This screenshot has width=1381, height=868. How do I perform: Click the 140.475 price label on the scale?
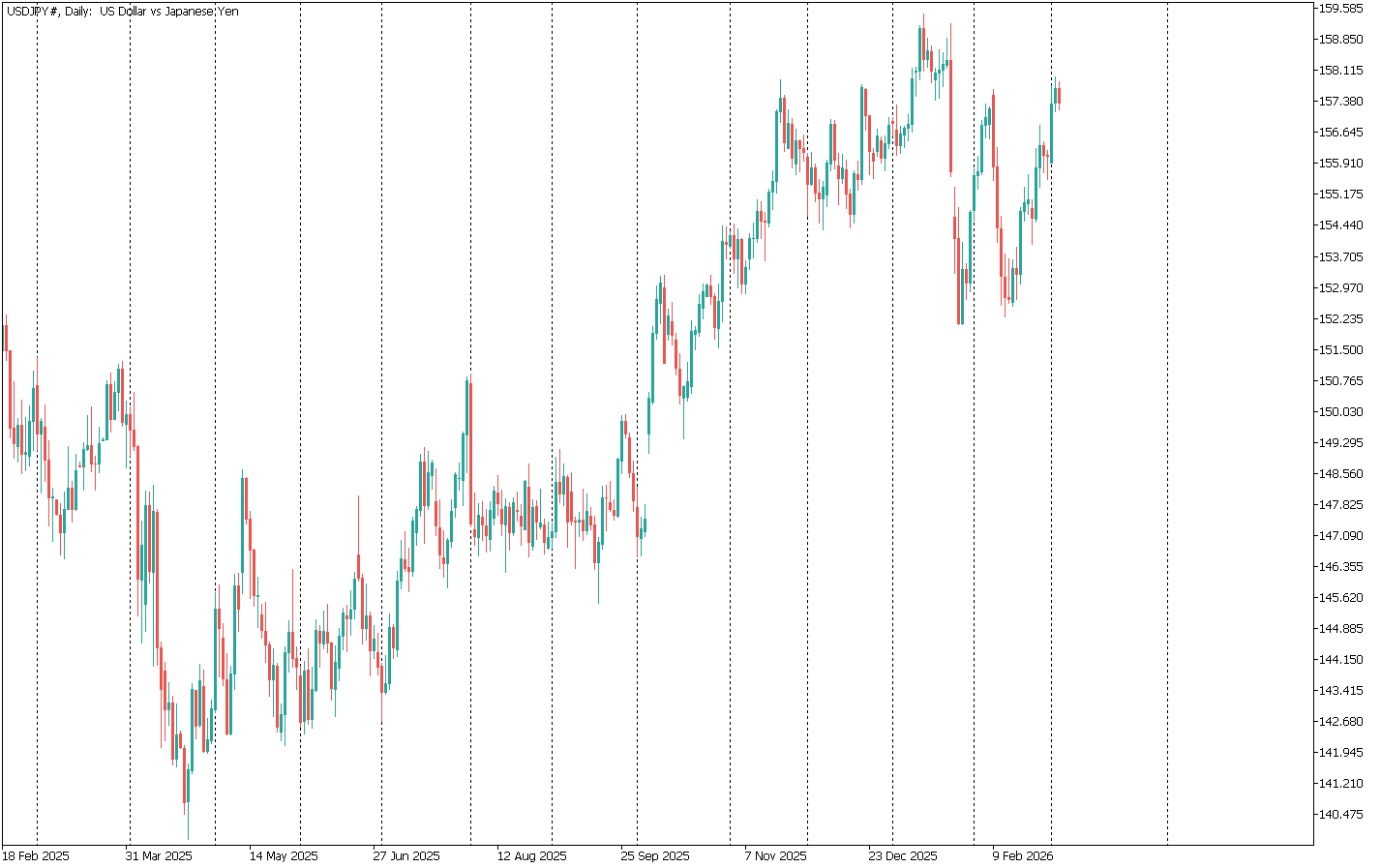[1341, 815]
